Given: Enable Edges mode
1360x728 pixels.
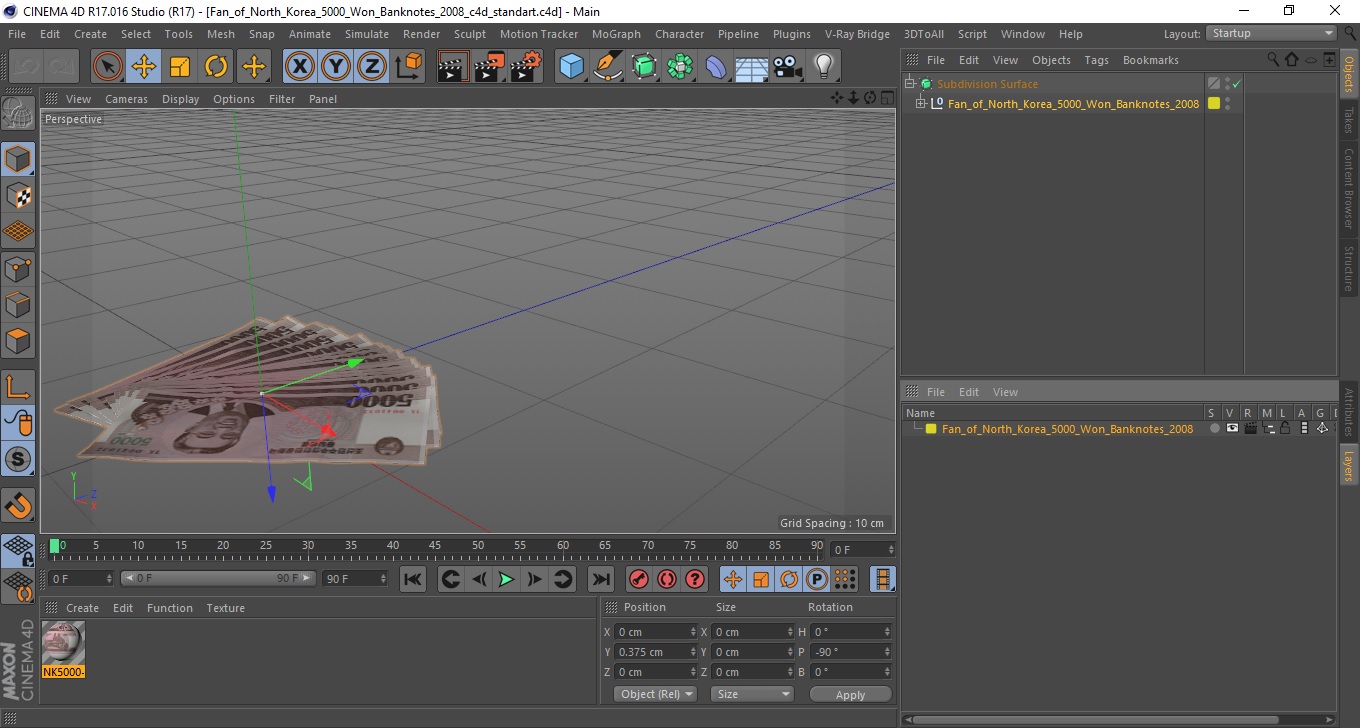Looking at the screenshot, I should pos(18,304).
